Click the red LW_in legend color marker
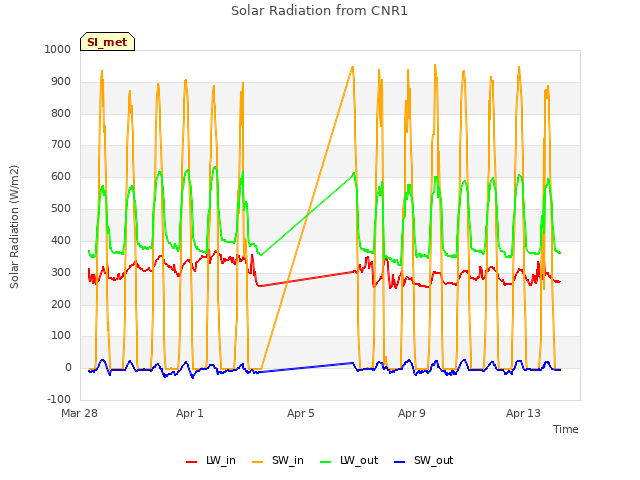The height and width of the screenshot is (480, 640). (x=191, y=462)
